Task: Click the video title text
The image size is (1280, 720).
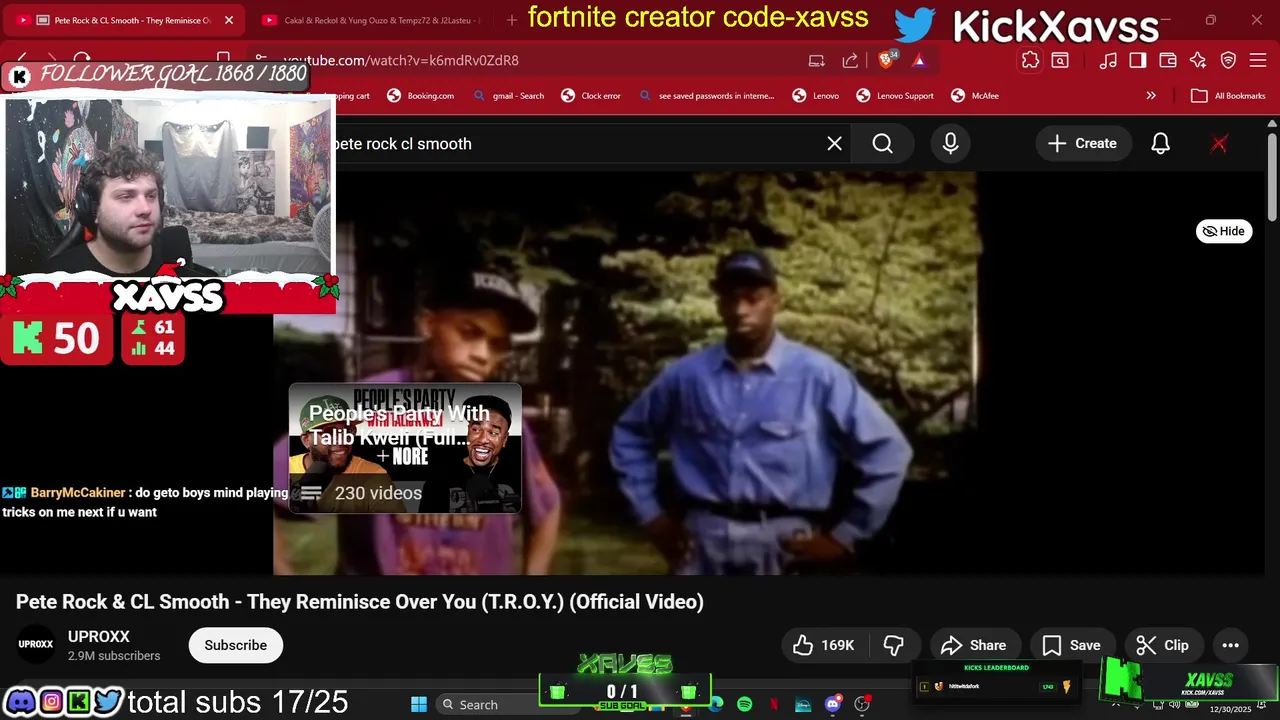Action: coord(360,602)
